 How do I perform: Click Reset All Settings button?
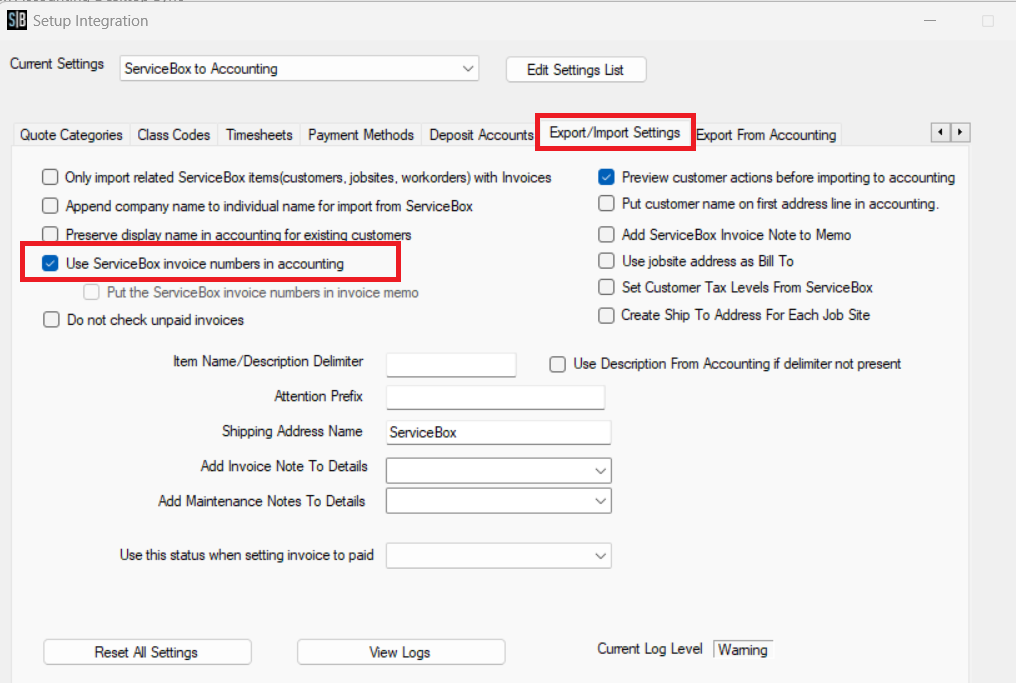147,652
